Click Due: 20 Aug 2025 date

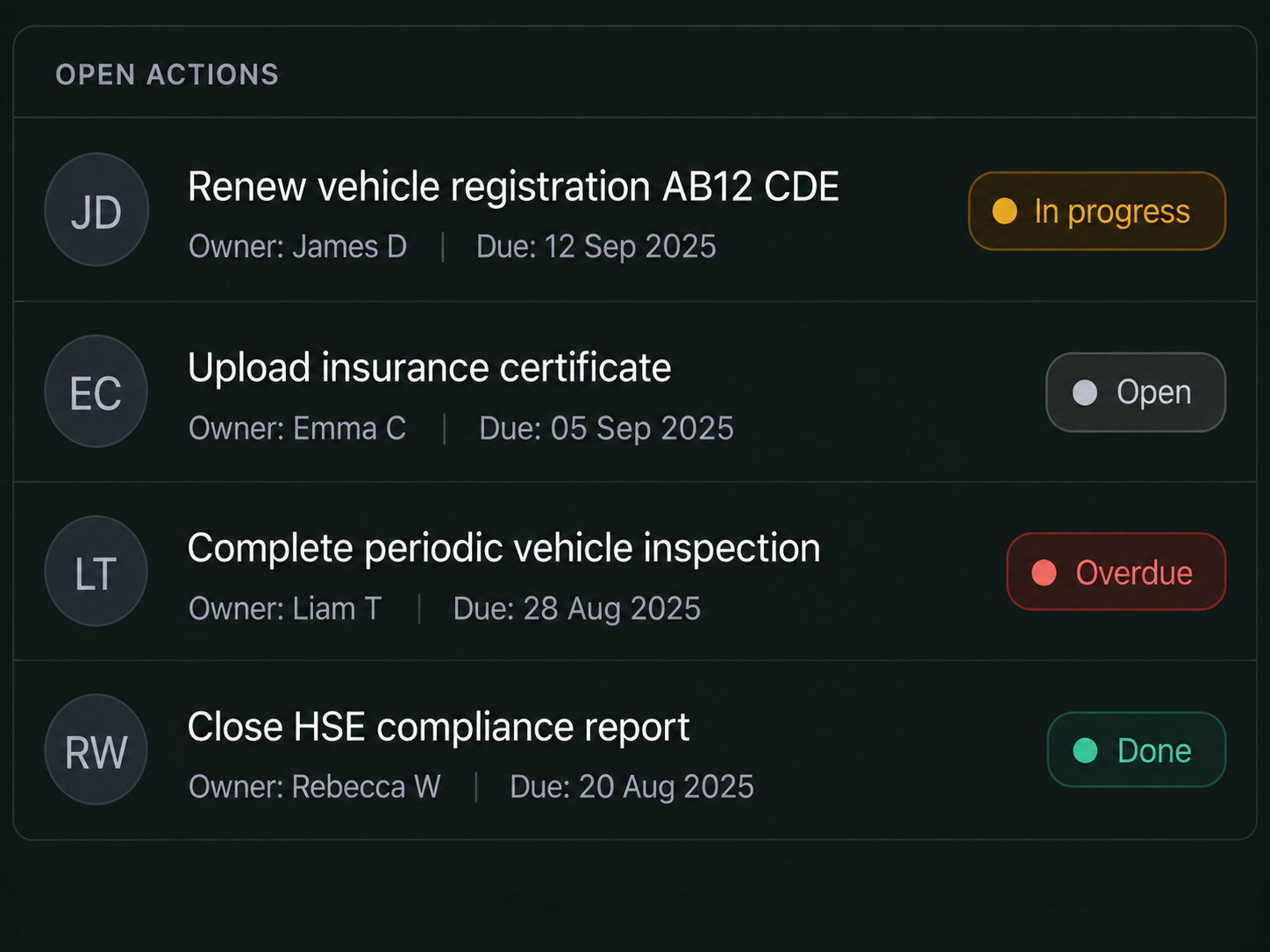pyautogui.click(x=631, y=787)
